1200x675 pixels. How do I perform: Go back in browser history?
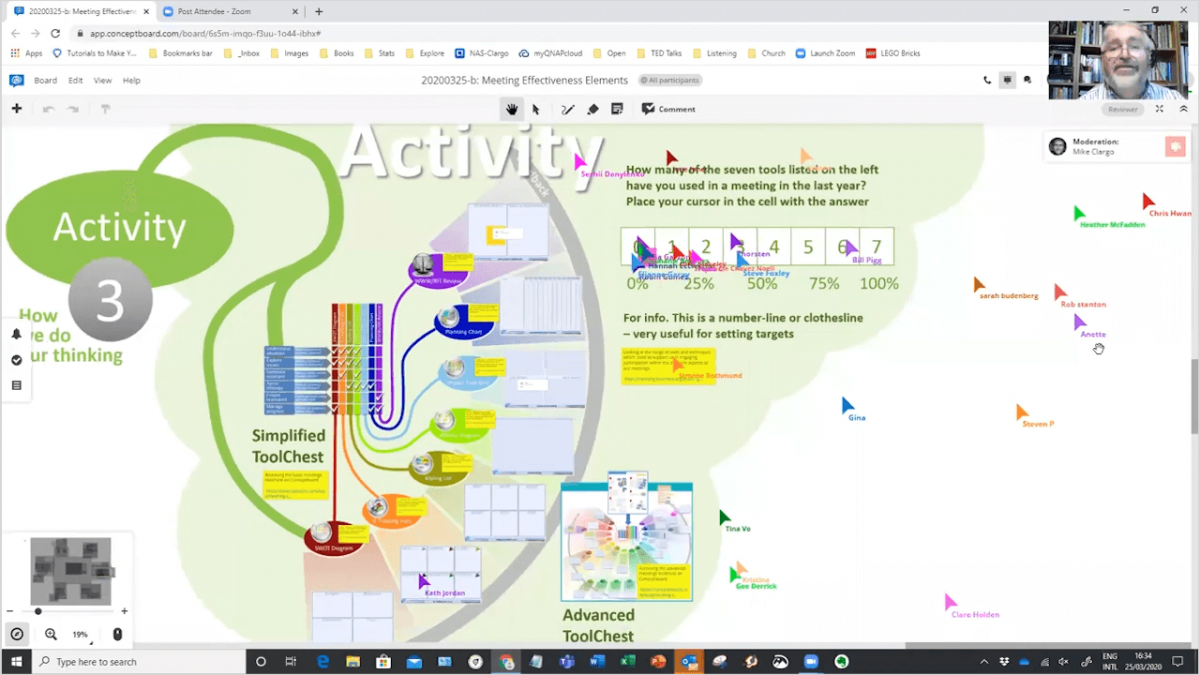click(x=15, y=33)
